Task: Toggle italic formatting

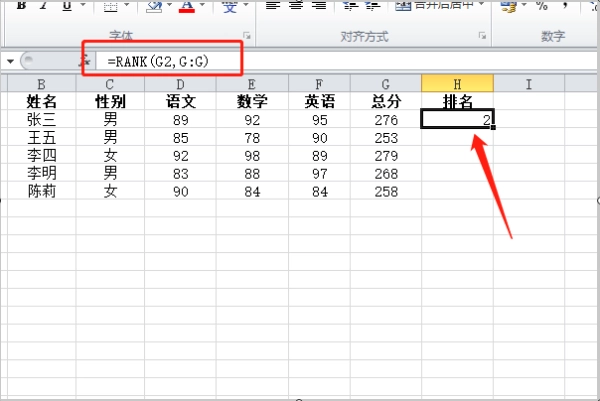Action: pyautogui.click(x=44, y=5)
